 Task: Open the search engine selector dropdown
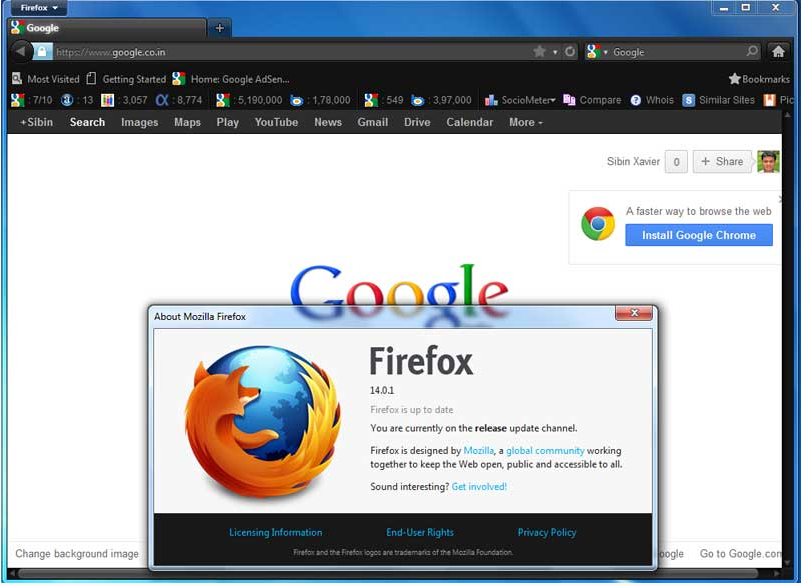pos(597,52)
